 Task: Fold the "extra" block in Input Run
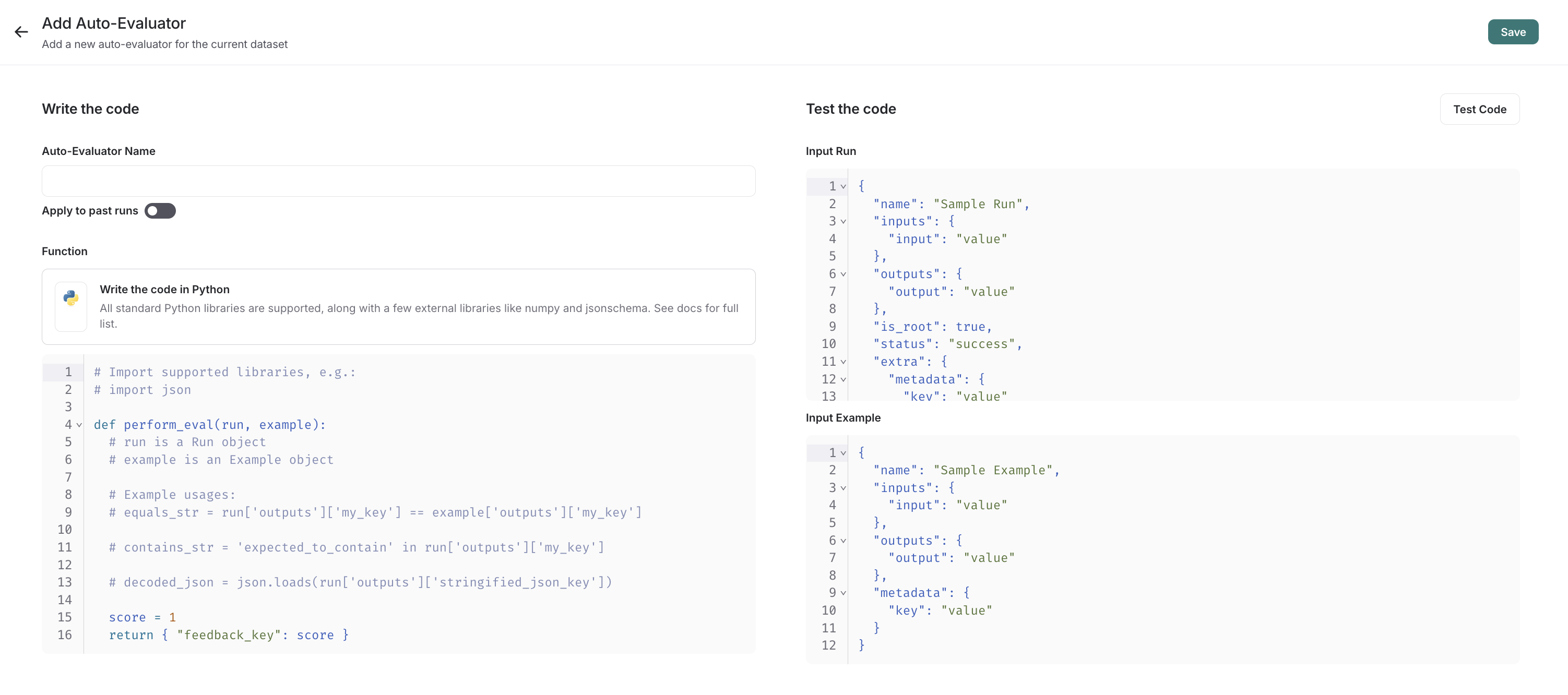click(843, 362)
